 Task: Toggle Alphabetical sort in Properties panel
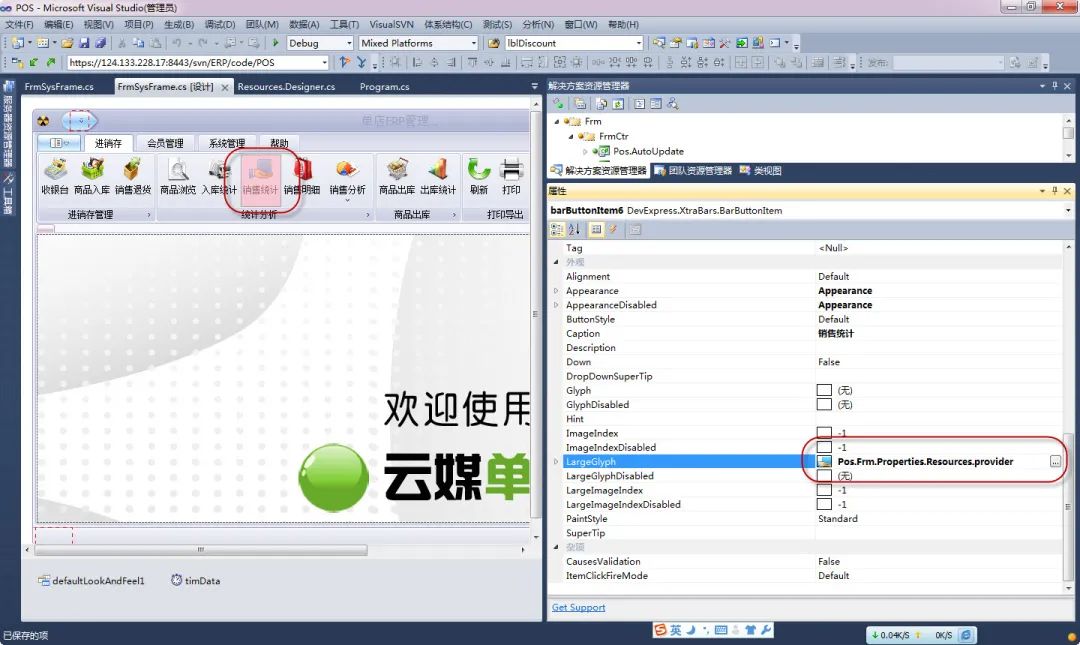tap(574, 229)
